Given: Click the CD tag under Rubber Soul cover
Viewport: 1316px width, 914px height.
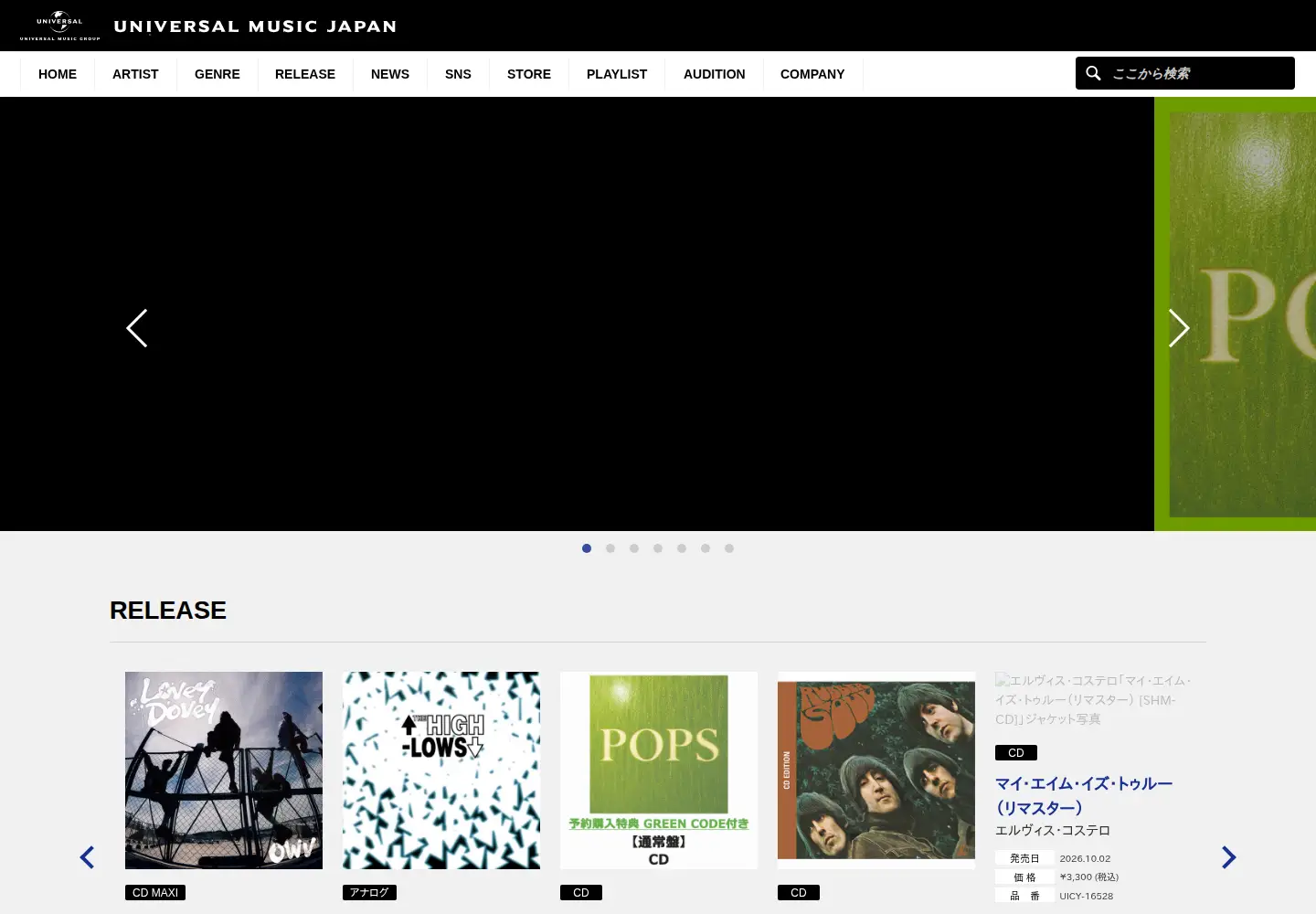Looking at the screenshot, I should [799, 893].
